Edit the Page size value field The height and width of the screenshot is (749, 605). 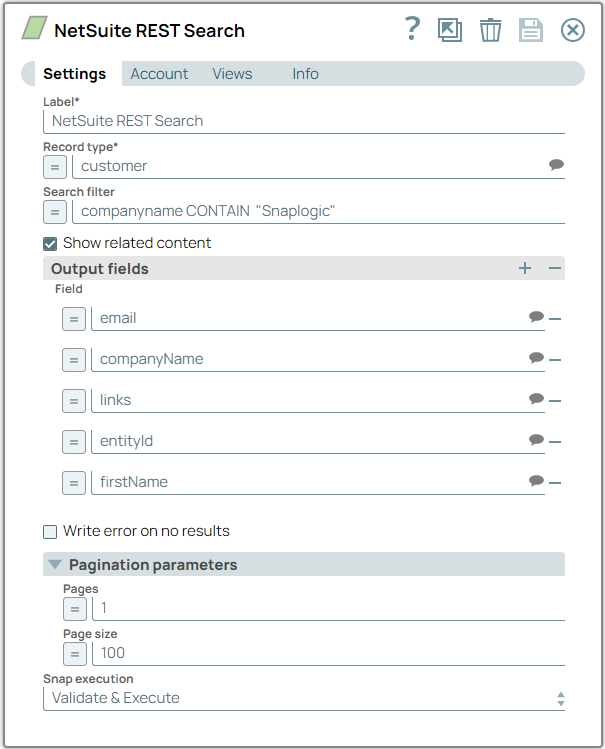tap(329, 653)
